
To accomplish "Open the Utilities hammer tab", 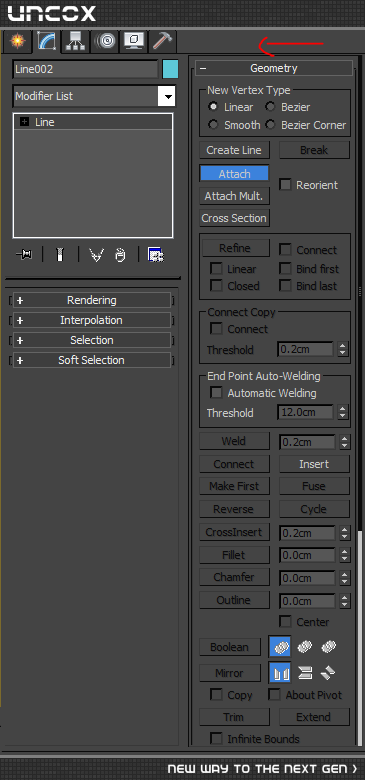I will 162,41.
